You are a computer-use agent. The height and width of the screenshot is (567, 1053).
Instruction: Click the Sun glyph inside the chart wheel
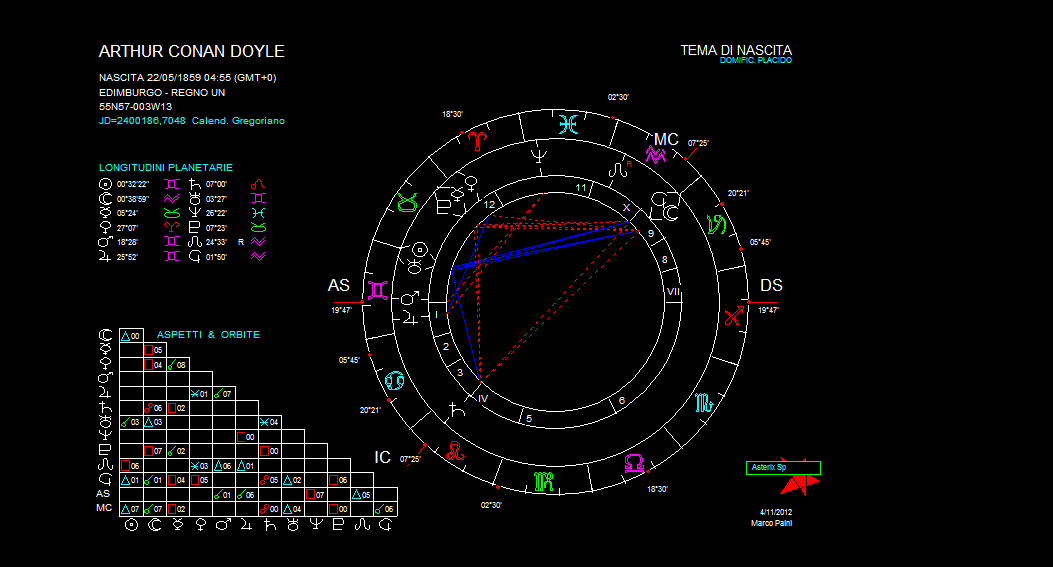tap(420, 250)
